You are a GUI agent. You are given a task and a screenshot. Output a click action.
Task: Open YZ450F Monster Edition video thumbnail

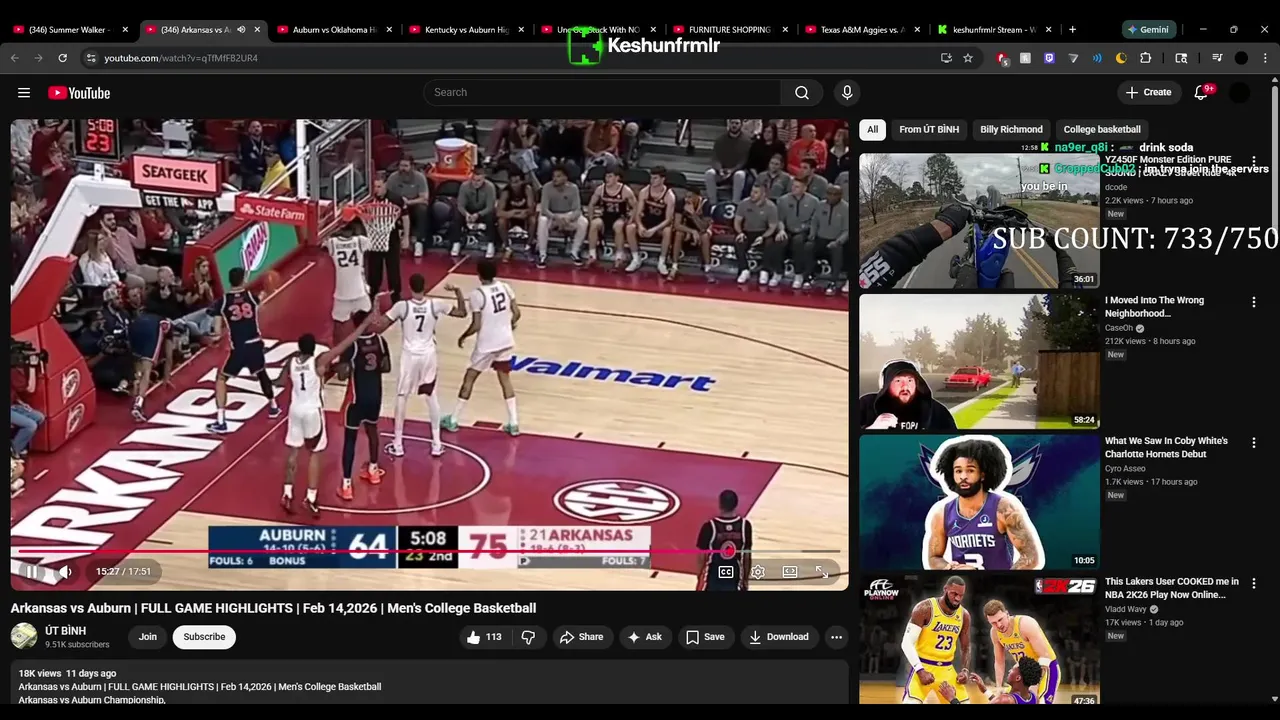pos(979,220)
